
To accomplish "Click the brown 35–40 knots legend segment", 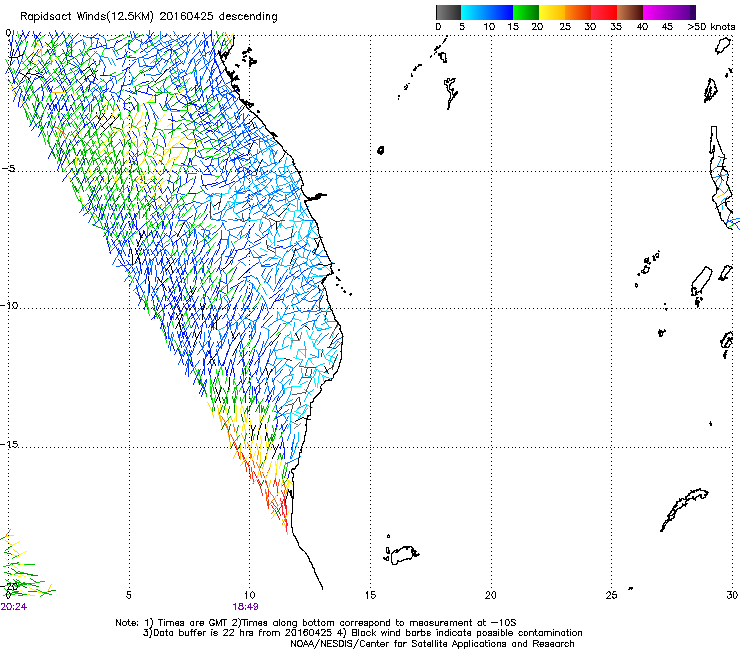I will [x=630, y=12].
